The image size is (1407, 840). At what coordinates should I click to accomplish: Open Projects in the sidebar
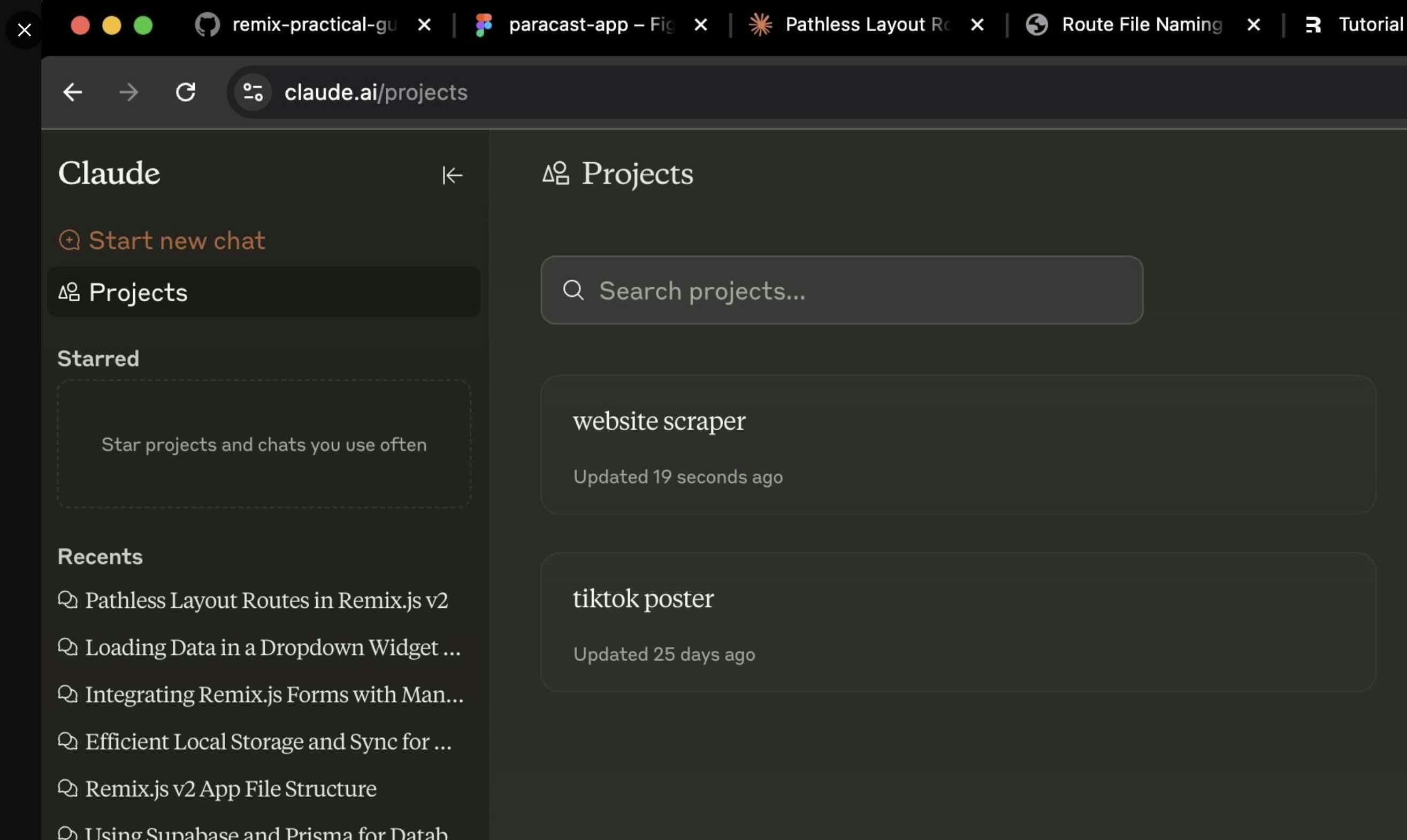tap(138, 293)
